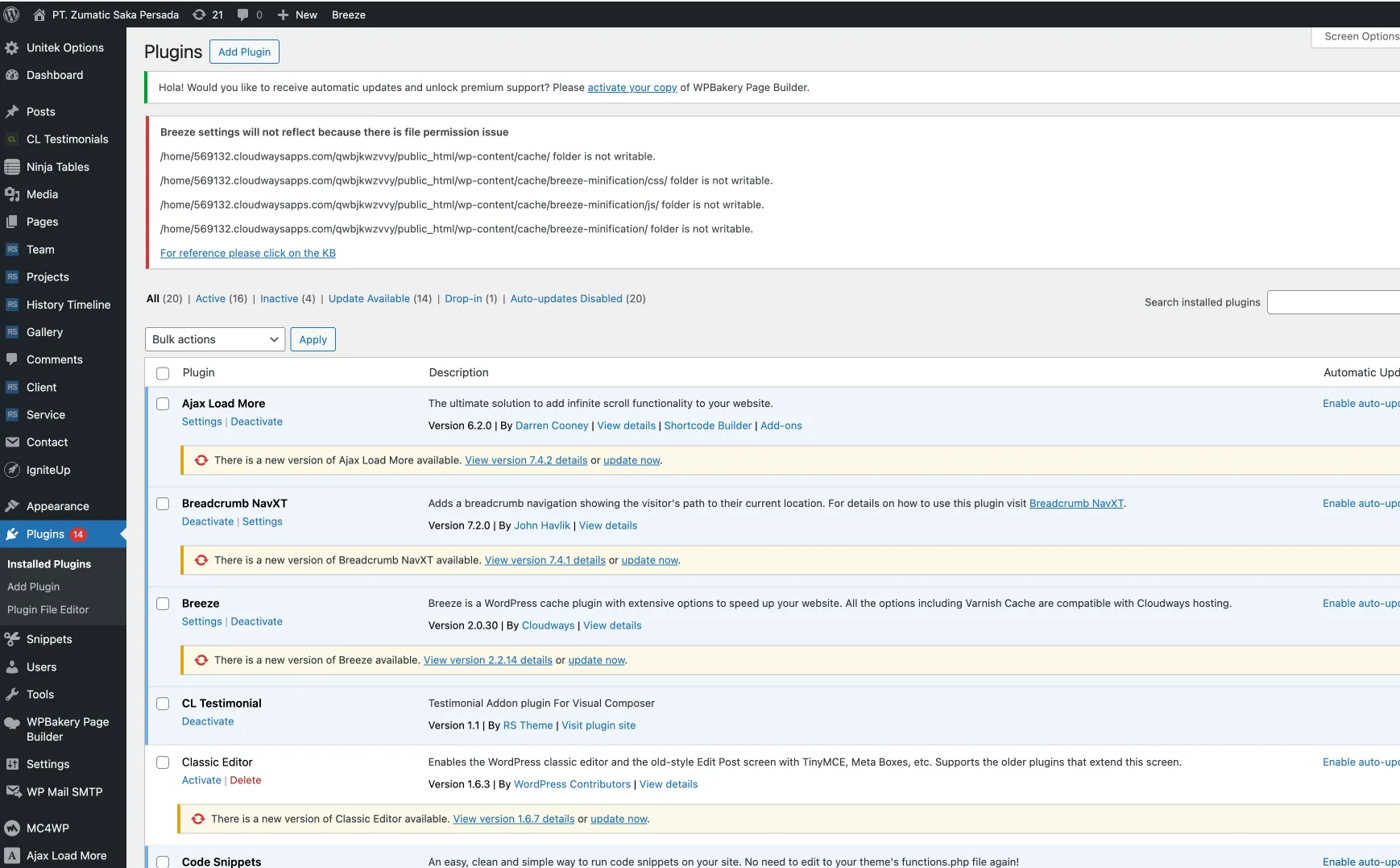Enable auto-updates for Breeze plugin
The height and width of the screenshot is (868, 1400).
(1361, 603)
